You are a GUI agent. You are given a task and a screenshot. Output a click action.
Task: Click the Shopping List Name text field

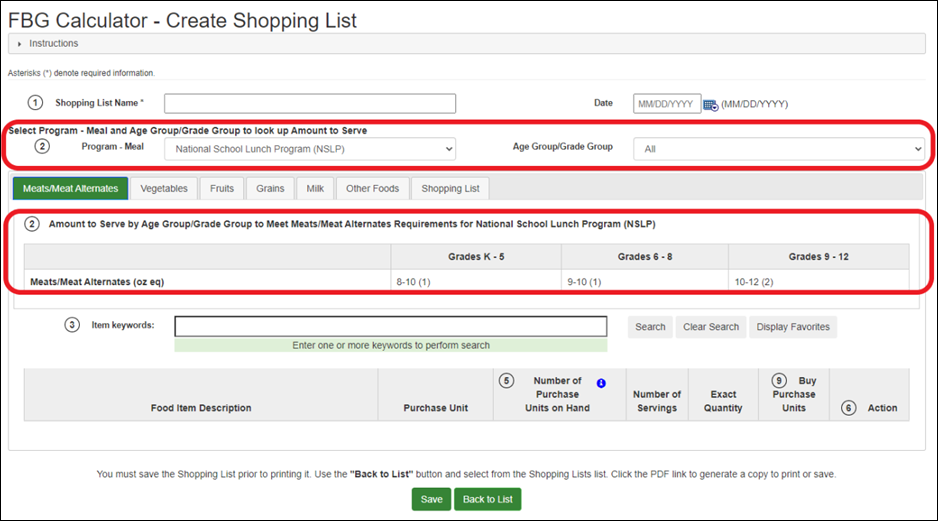310,104
